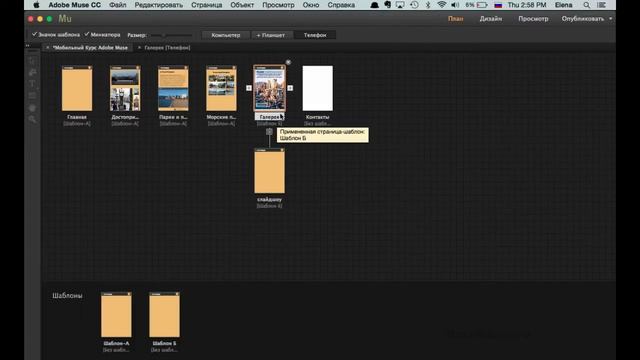640x360 pixels.
Task: Select the Selection tool in the left toolbar
Action: coord(32,61)
